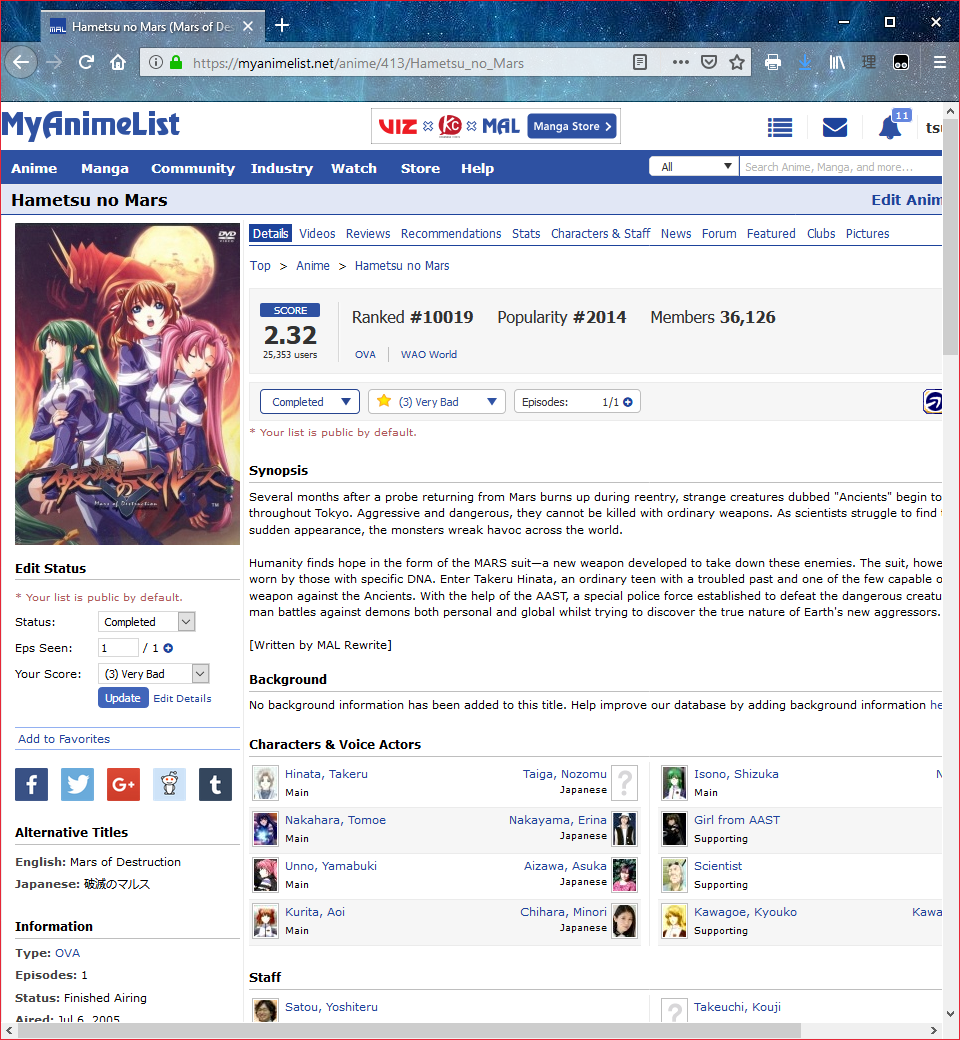Open a new browser tab
This screenshot has width=960, height=1040.
[282, 25]
